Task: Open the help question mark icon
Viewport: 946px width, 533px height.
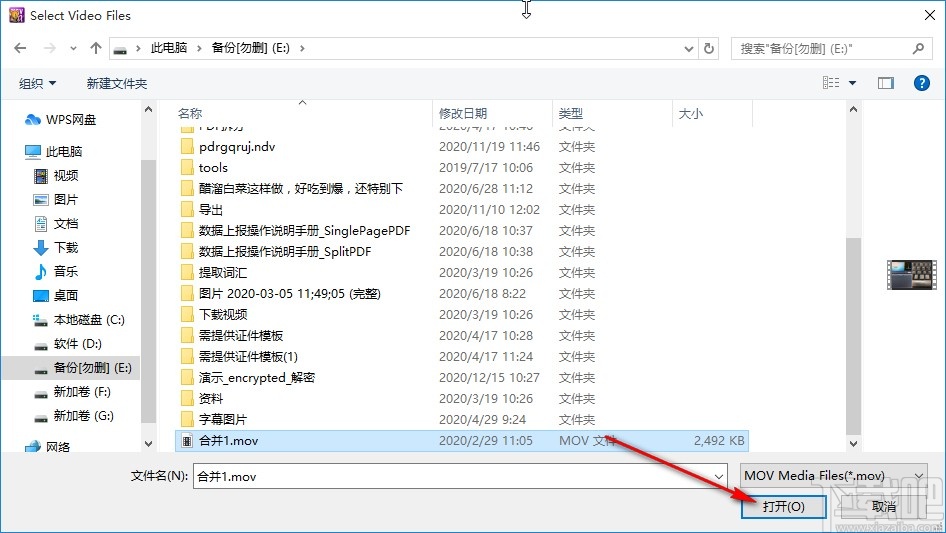Action: [921, 83]
